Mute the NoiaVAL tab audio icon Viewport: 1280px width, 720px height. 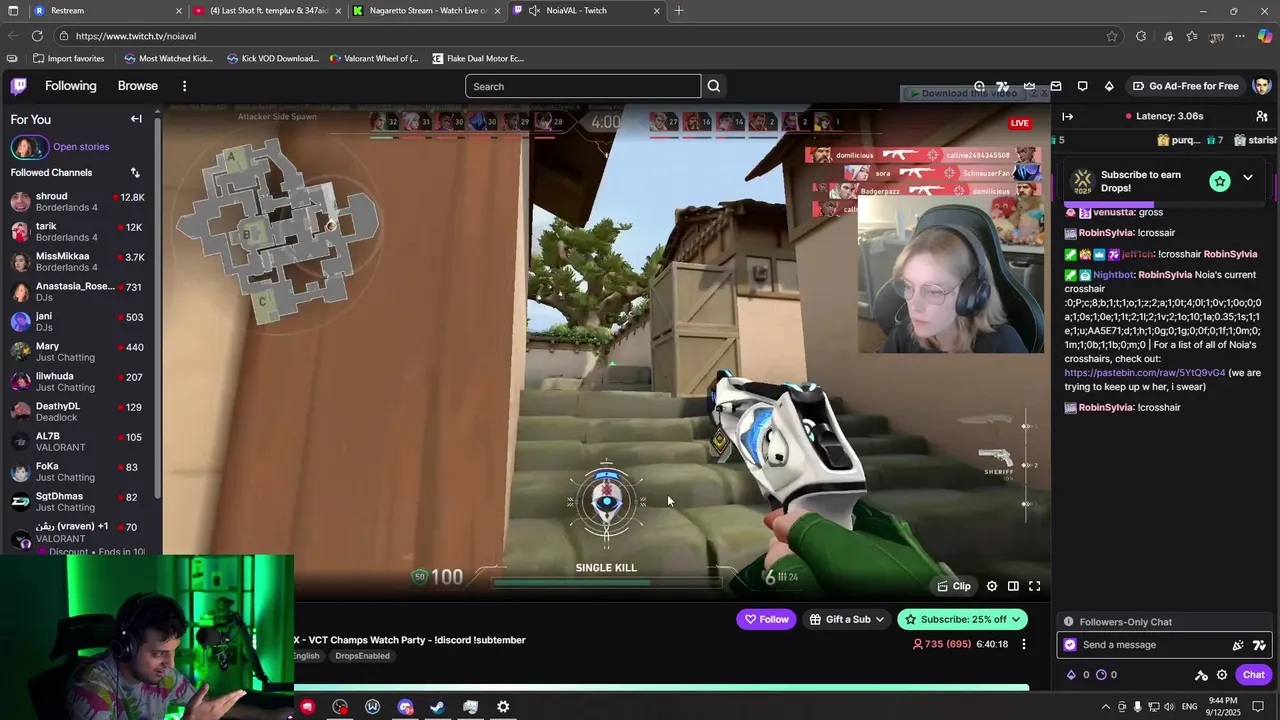coord(535,11)
